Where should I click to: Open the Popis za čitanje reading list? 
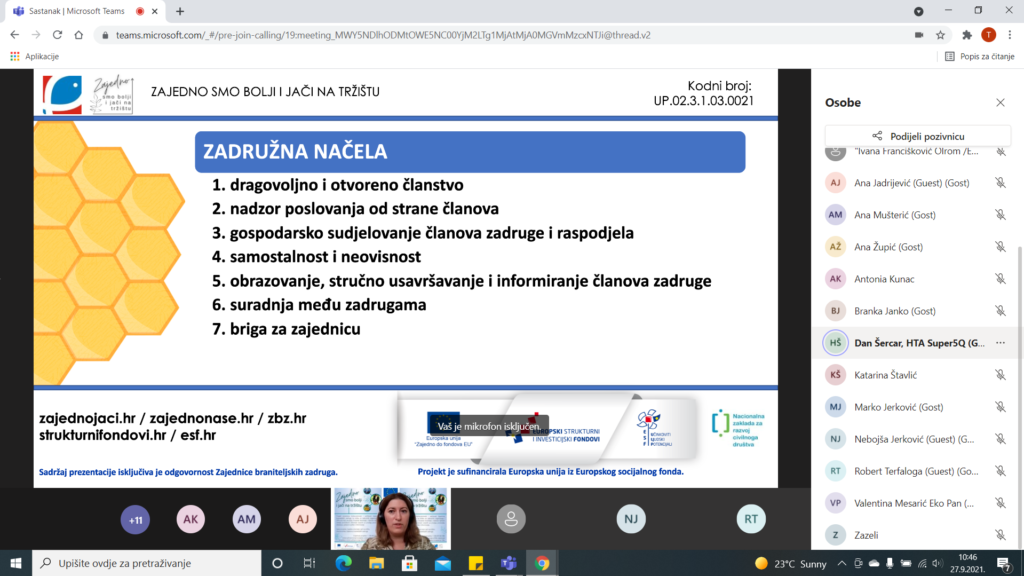(979, 56)
